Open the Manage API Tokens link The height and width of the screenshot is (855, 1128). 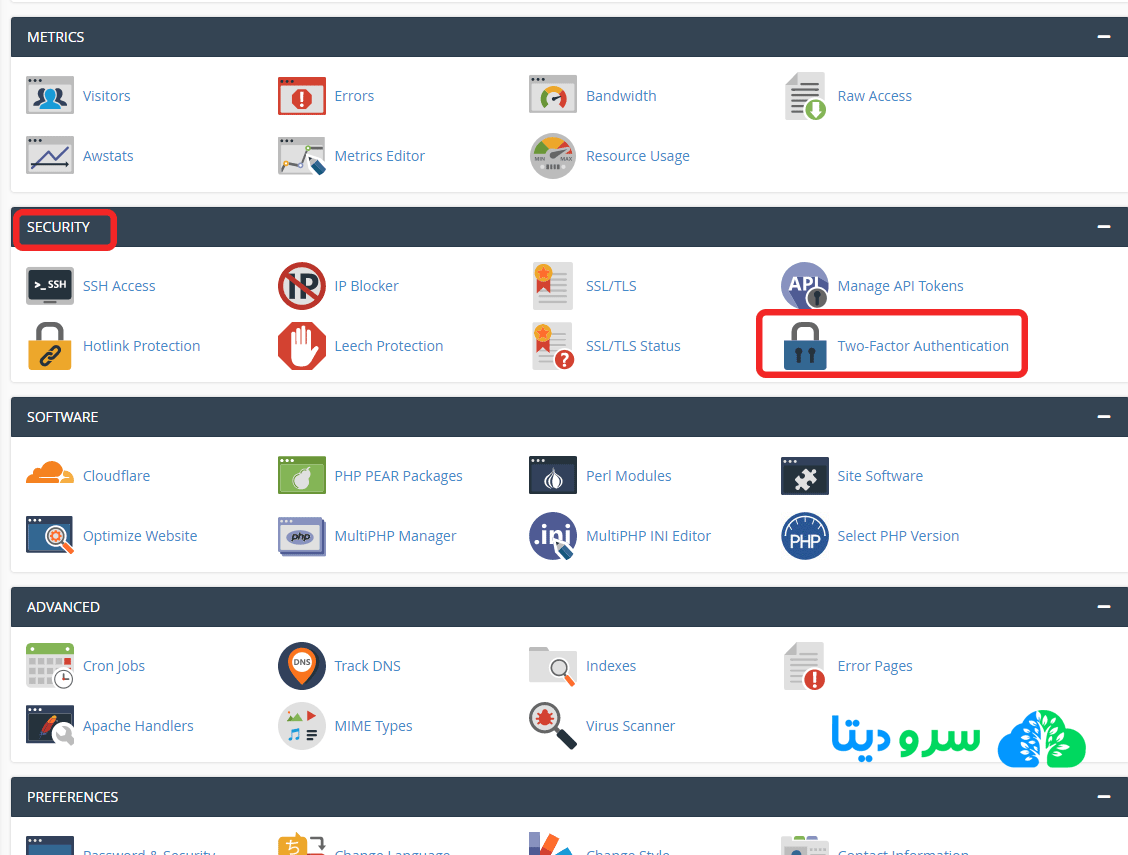900,286
